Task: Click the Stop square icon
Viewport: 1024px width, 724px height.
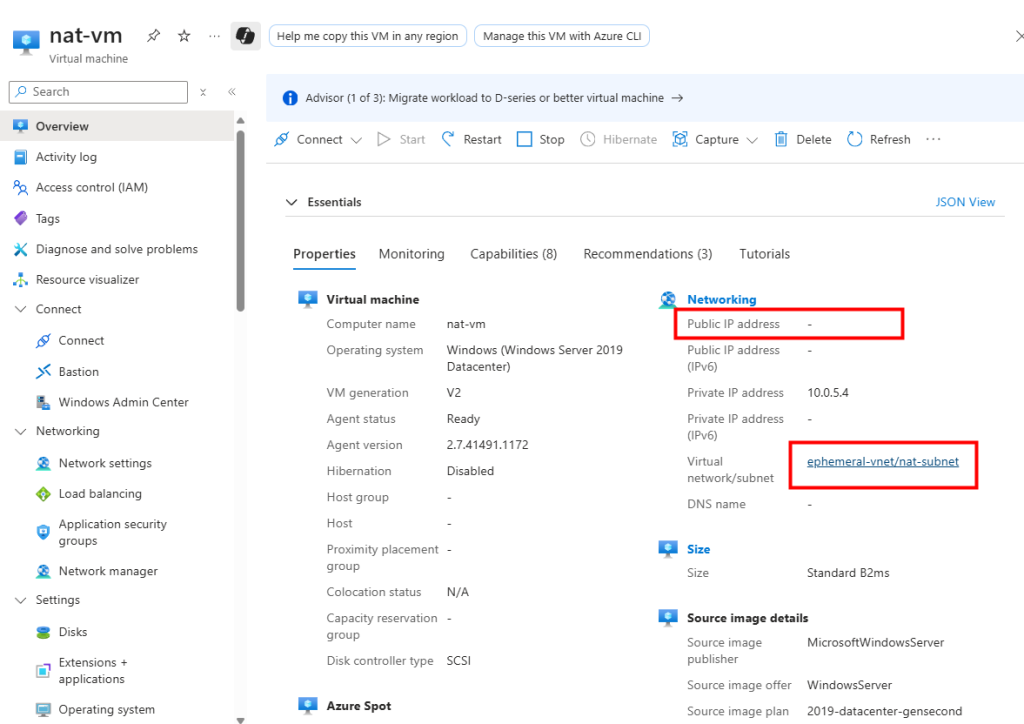Action: [x=524, y=139]
